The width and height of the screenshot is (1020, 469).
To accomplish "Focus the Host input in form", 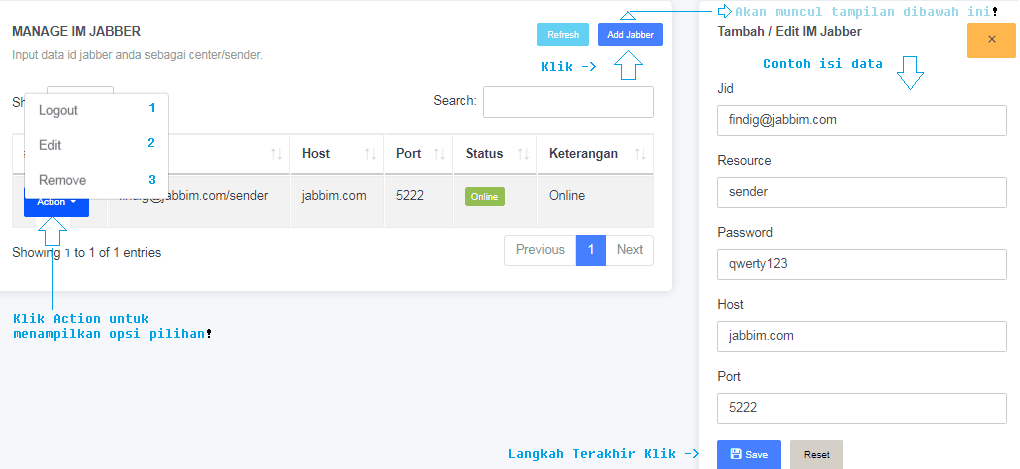I will (x=861, y=336).
